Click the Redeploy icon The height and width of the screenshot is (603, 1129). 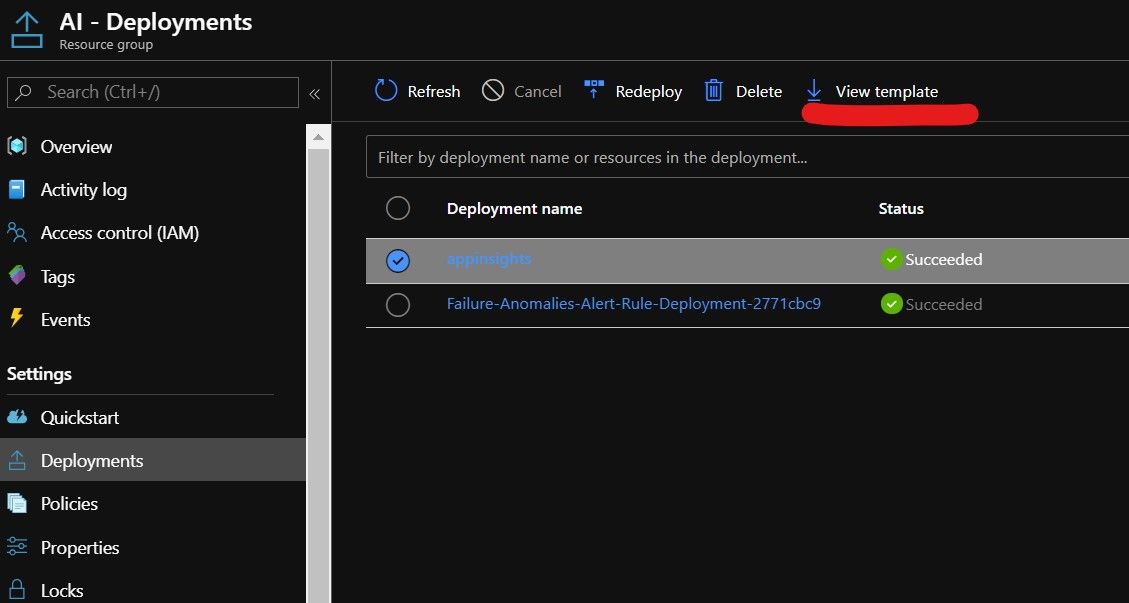tap(594, 91)
